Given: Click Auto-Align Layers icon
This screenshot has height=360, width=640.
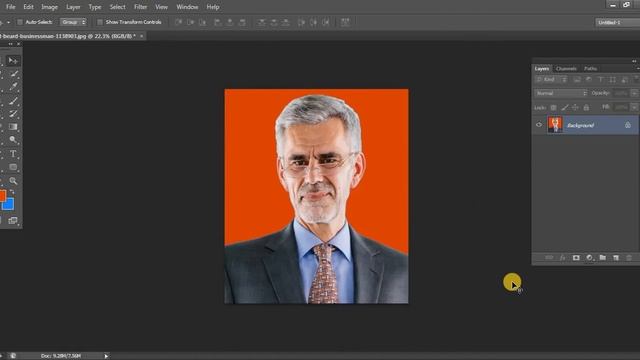Looking at the screenshot, I should (x=345, y=22).
